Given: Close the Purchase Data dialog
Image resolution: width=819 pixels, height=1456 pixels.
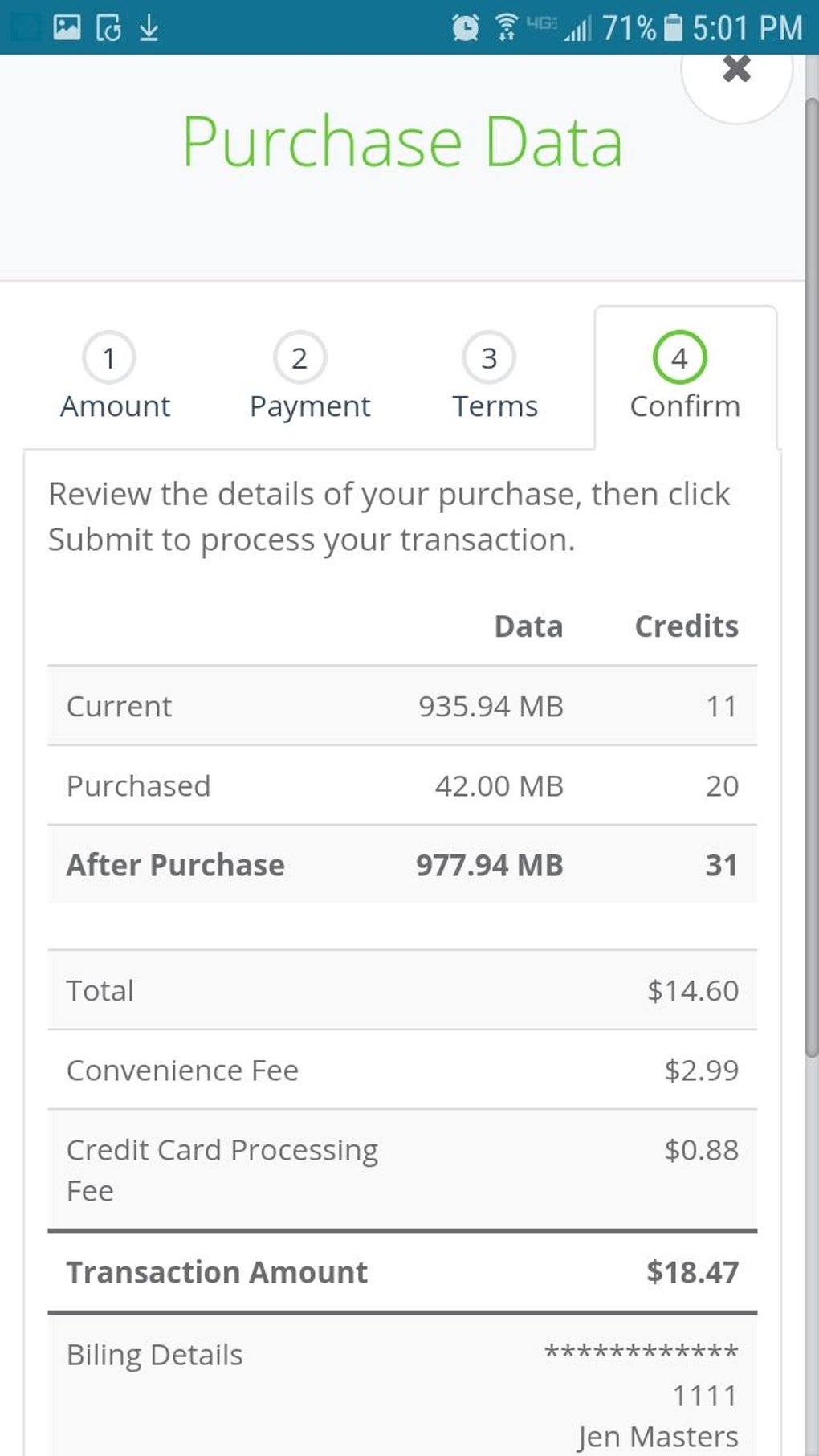Looking at the screenshot, I should click(736, 69).
